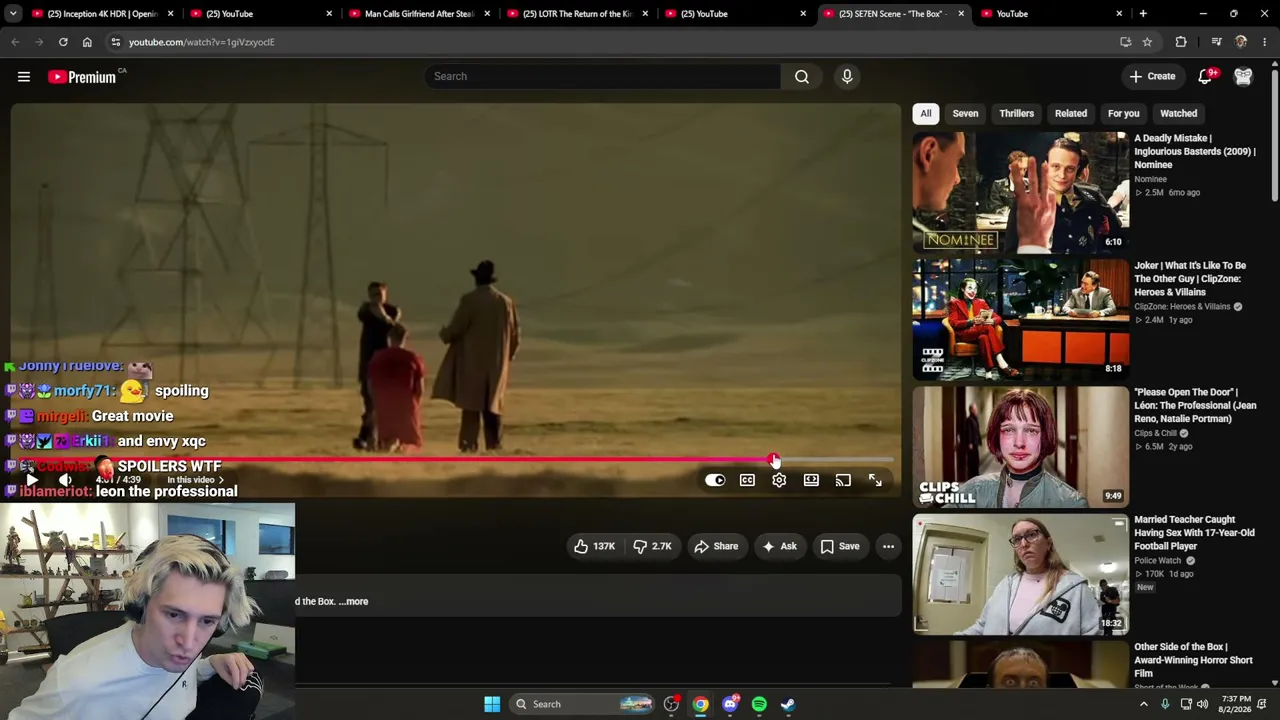Cast the video to a TV
The image size is (1280, 720).
[843, 481]
